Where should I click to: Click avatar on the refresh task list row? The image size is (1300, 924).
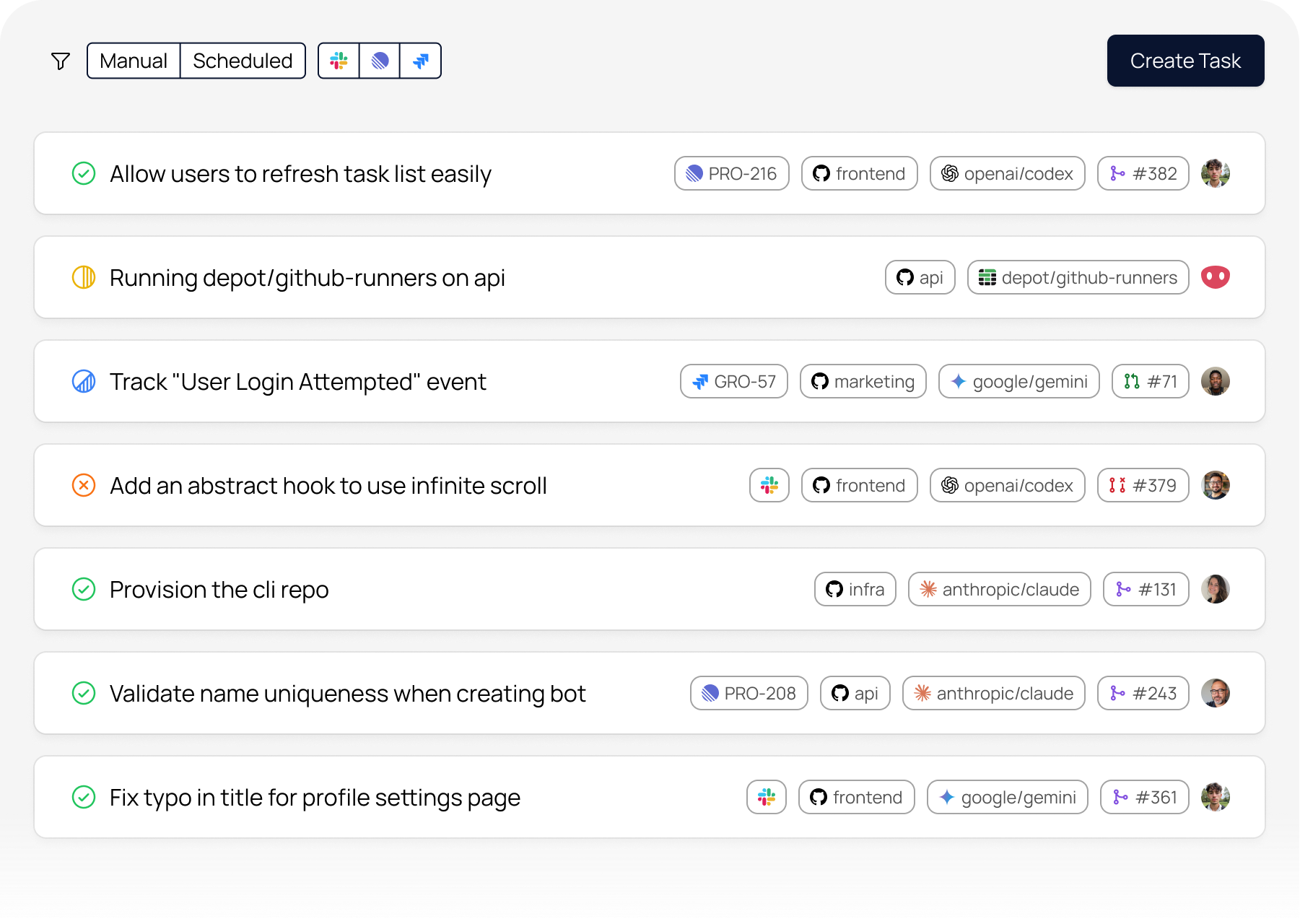pos(1216,173)
